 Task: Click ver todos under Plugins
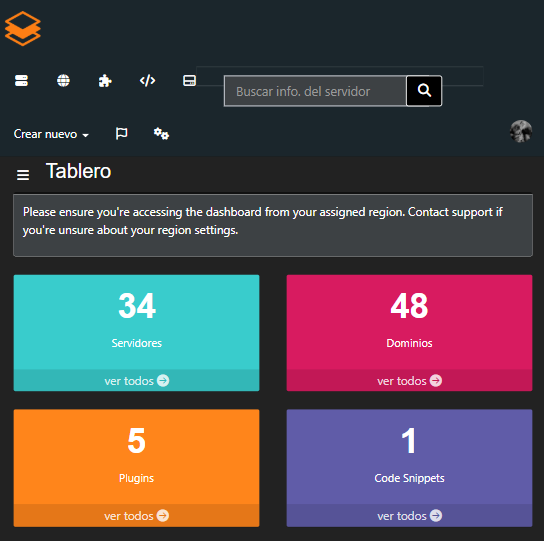[x=136, y=516]
